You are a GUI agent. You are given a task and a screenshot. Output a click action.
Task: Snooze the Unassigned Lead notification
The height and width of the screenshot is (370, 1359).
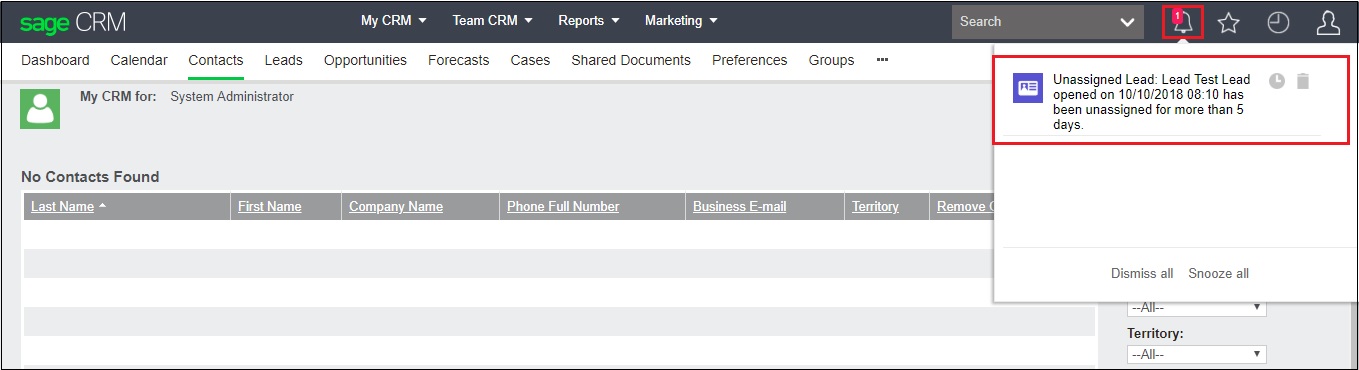1277,81
